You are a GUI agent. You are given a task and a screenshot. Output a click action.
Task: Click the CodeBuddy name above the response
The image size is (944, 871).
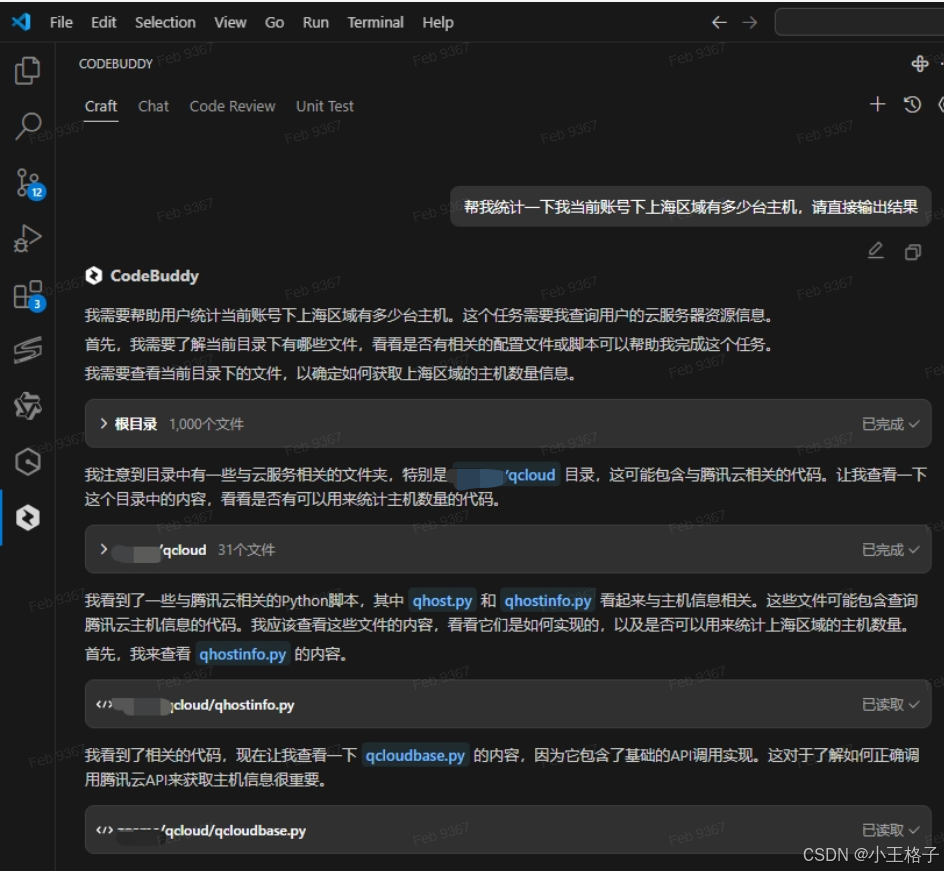154,276
